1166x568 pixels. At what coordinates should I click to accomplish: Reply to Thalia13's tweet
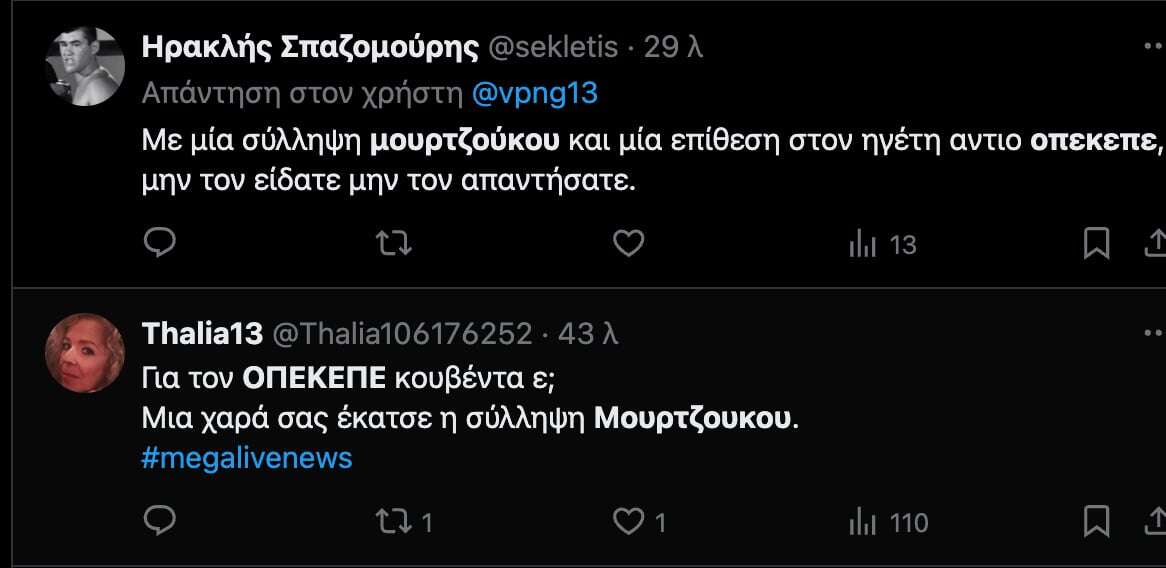pos(160,521)
